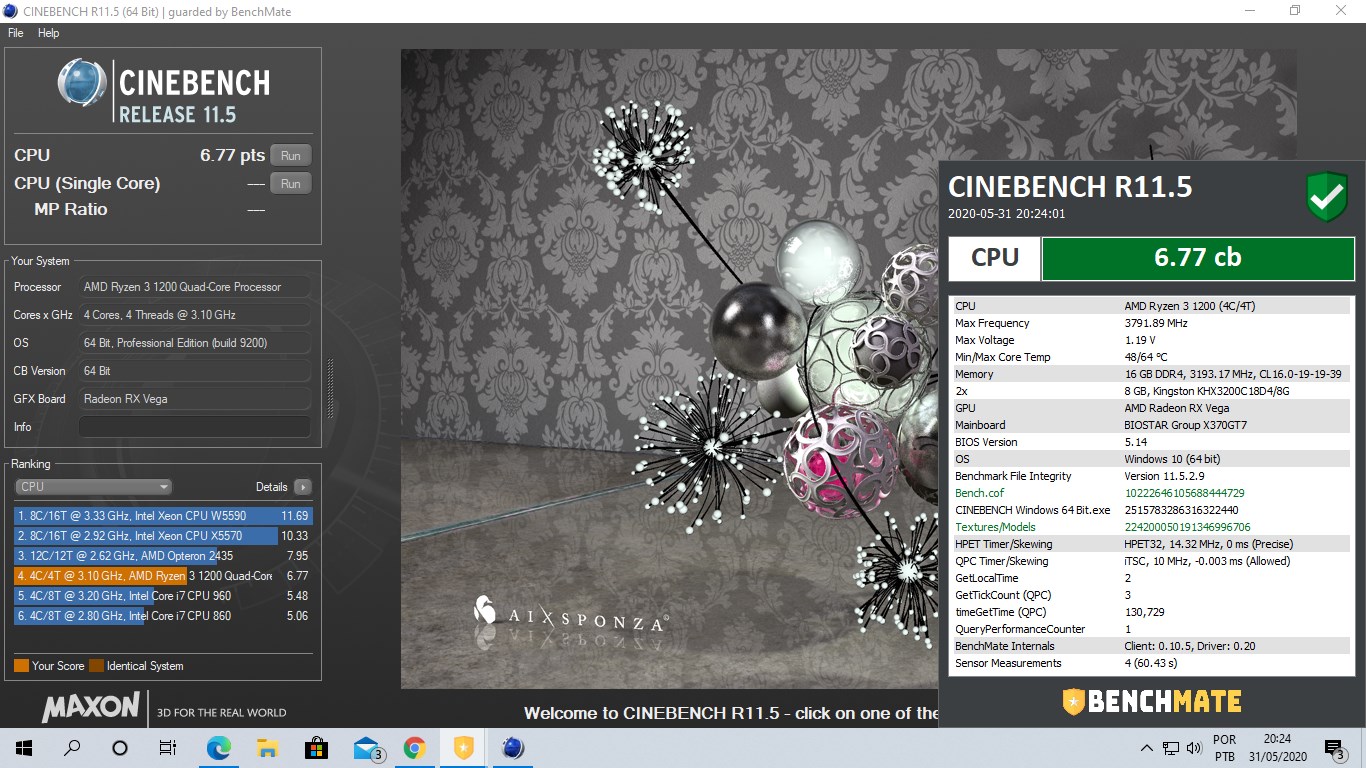The width and height of the screenshot is (1366, 768).
Task: Open volume control tray icon
Action: click(1193, 748)
